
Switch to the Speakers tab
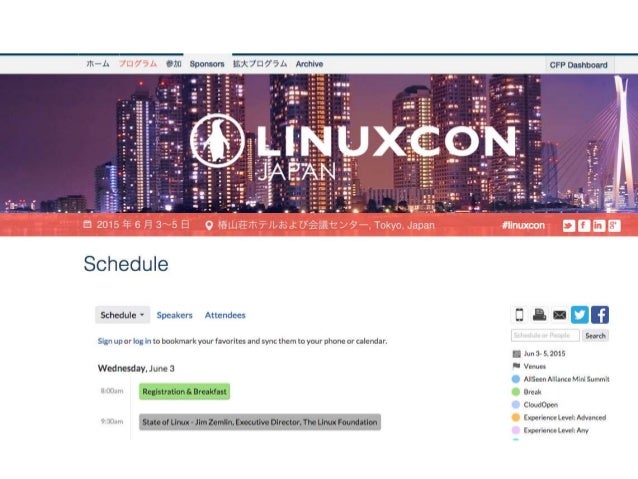click(x=175, y=315)
